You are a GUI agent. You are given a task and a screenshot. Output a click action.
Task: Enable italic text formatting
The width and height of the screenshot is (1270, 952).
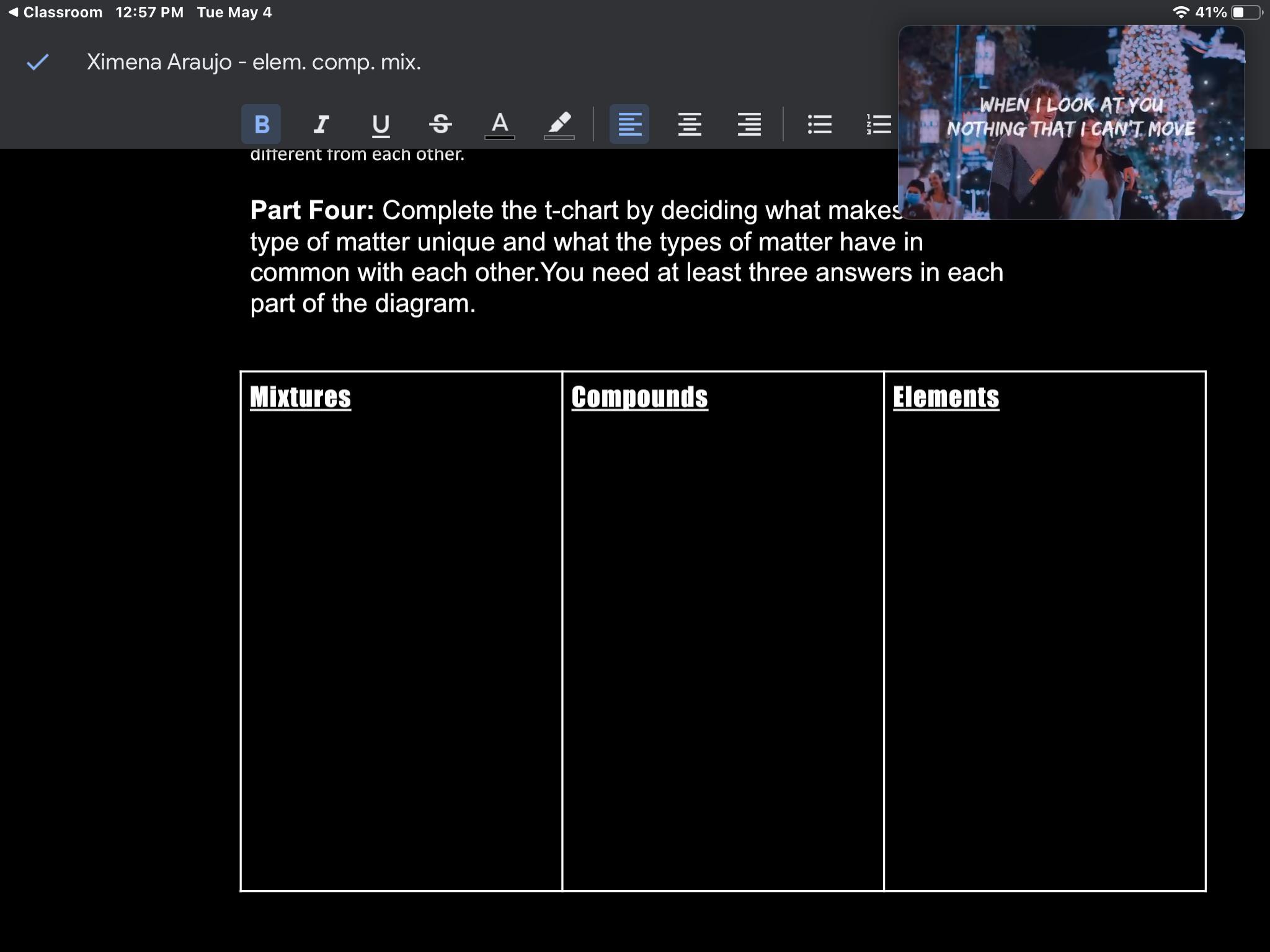[321, 125]
